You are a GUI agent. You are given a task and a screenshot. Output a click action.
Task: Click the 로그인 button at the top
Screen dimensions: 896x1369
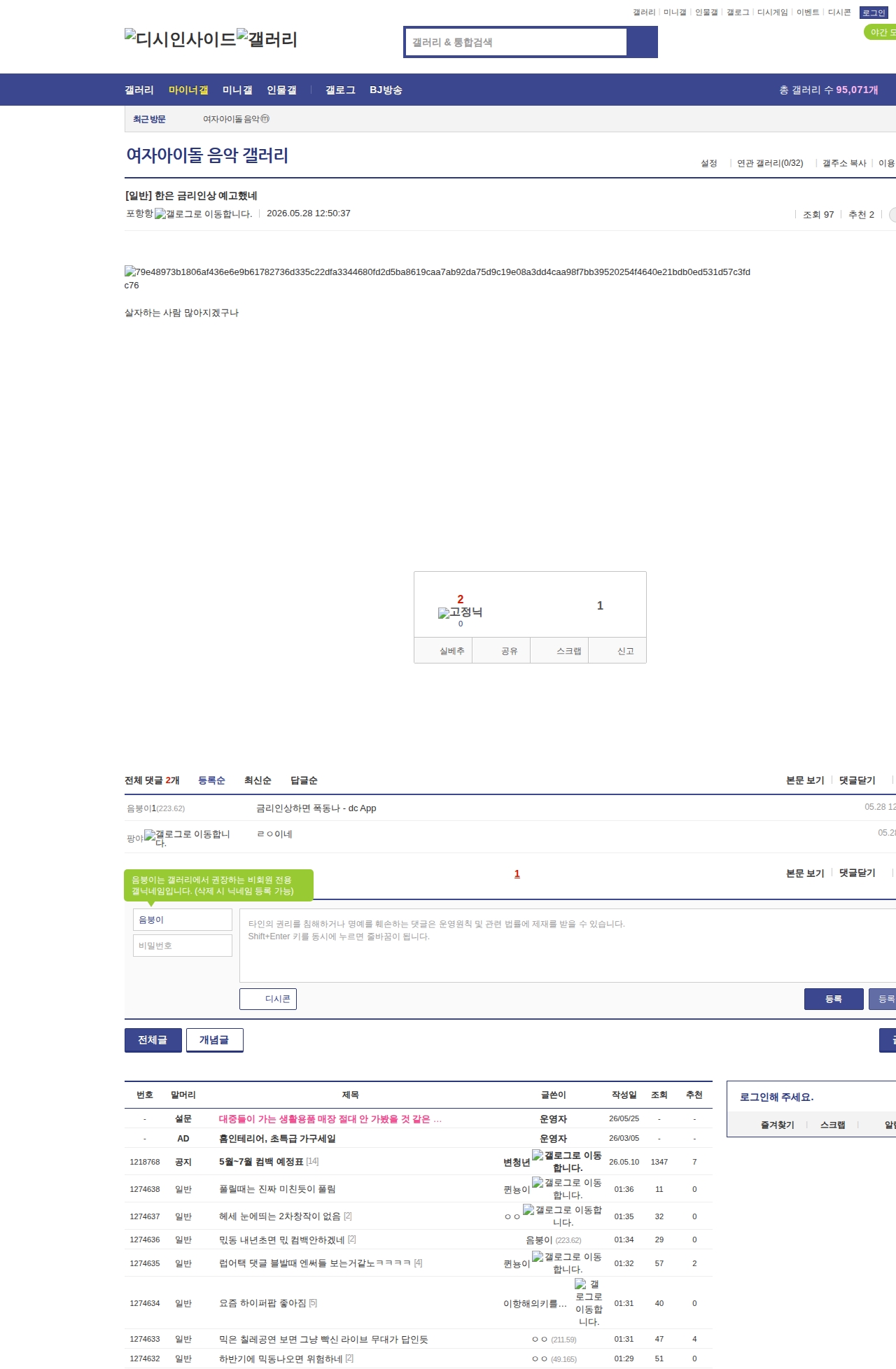874,13
